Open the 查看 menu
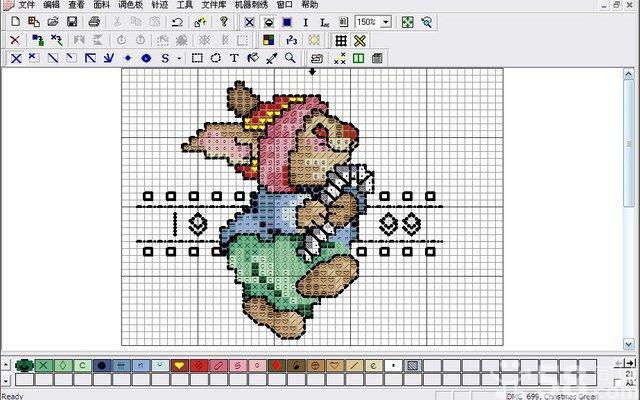The width and height of the screenshot is (640, 400). point(76,5)
